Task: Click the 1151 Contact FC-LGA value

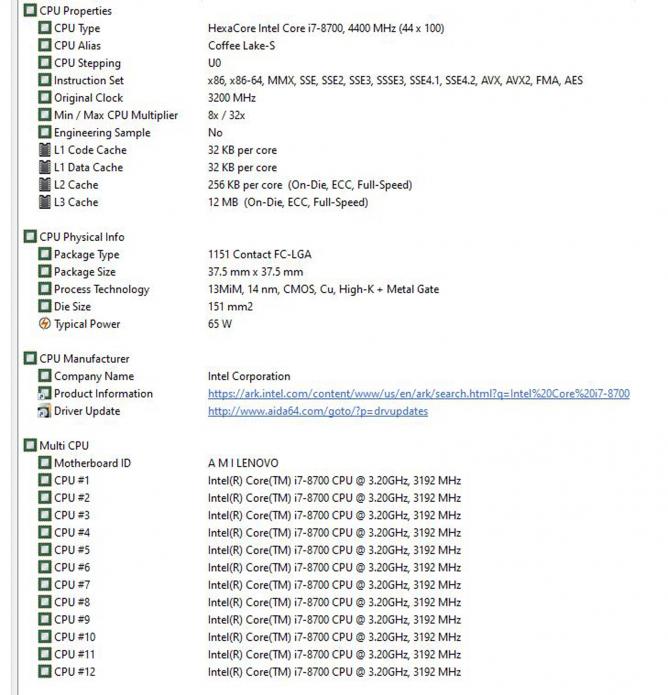Action: [260, 254]
